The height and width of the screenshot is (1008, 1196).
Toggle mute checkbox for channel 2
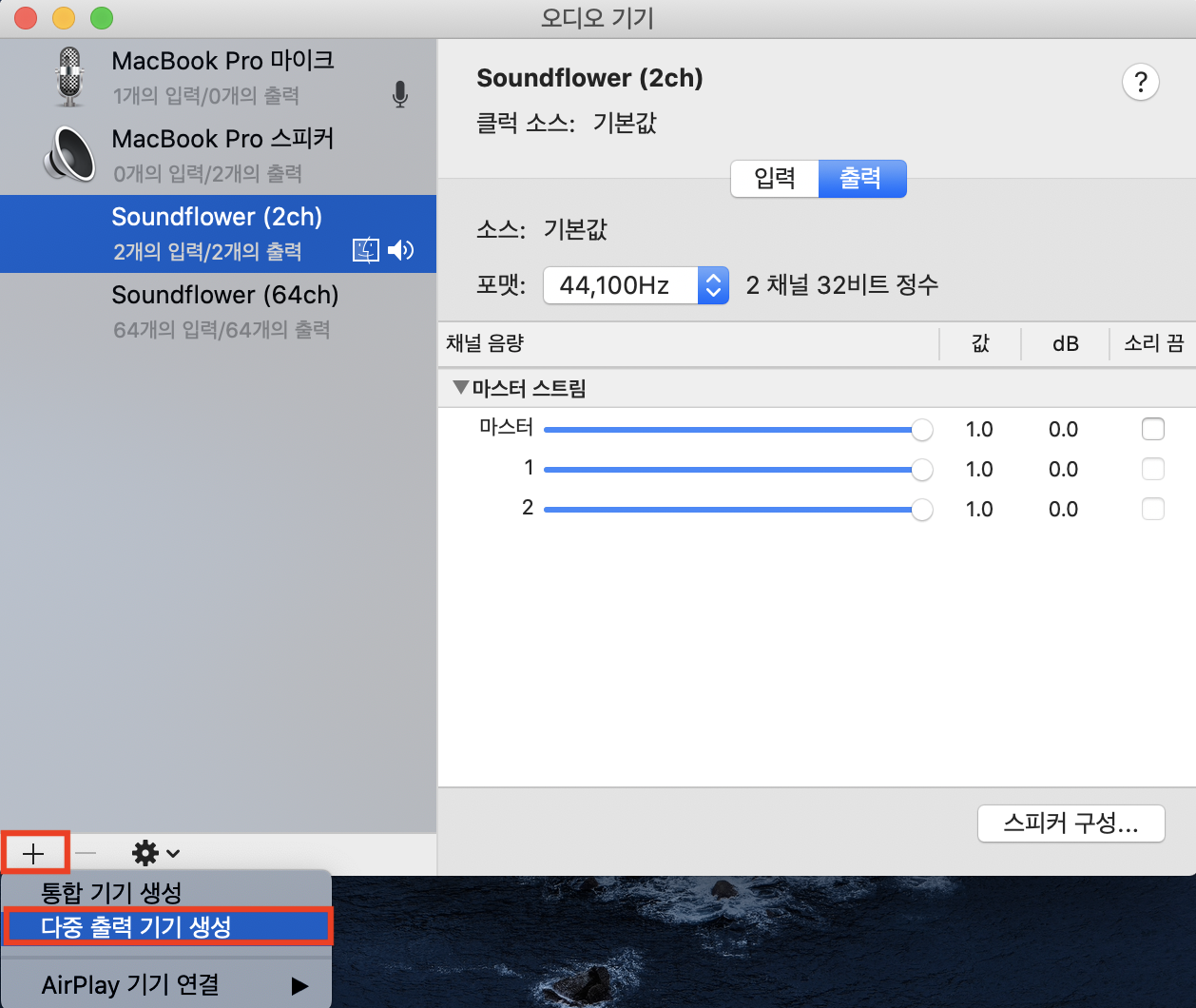pos(1152,509)
